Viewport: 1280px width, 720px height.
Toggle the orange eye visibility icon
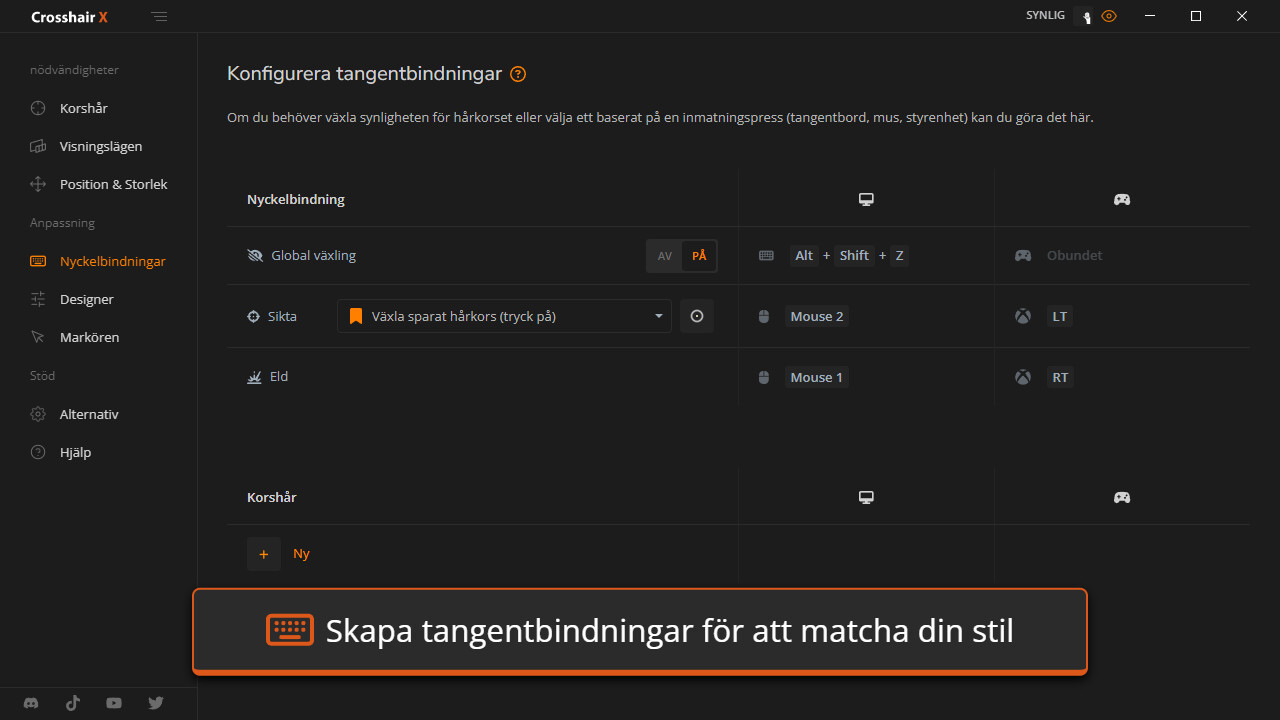point(1109,16)
